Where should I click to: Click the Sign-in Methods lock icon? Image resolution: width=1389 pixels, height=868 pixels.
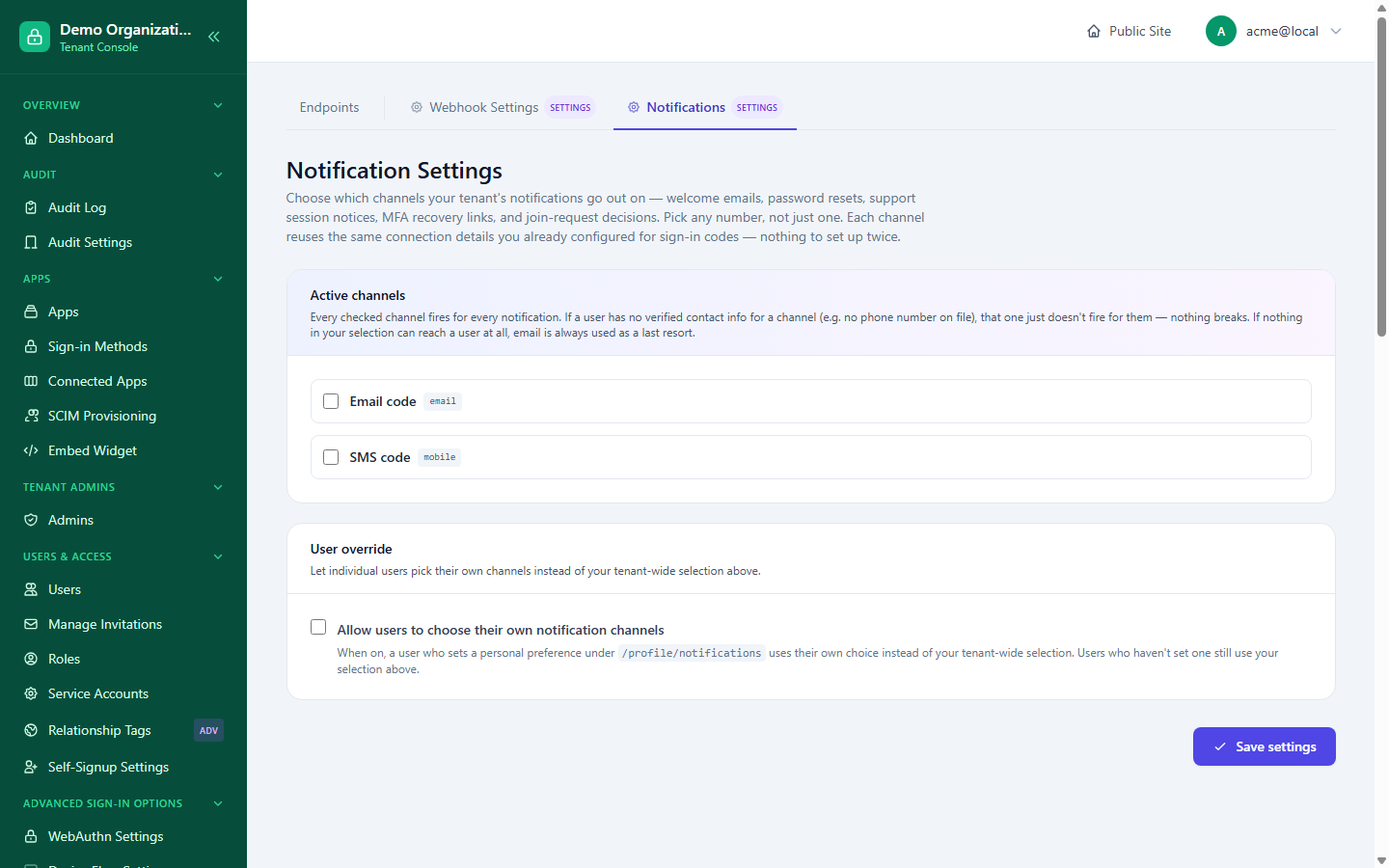pyautogui.click(x=31, y=346)
